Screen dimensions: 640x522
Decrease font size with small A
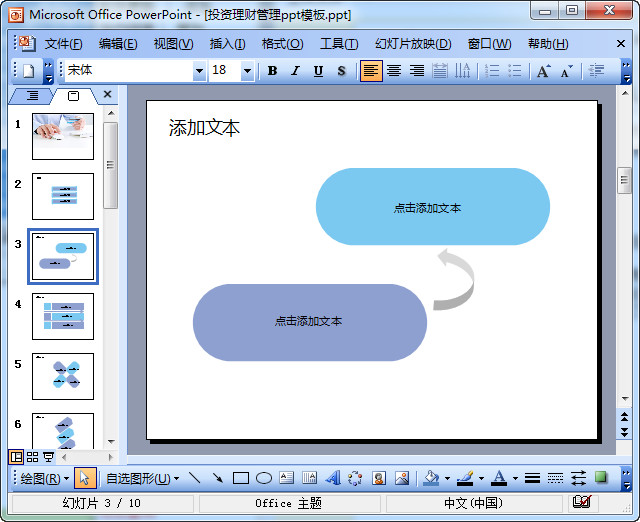click(567, 71)
